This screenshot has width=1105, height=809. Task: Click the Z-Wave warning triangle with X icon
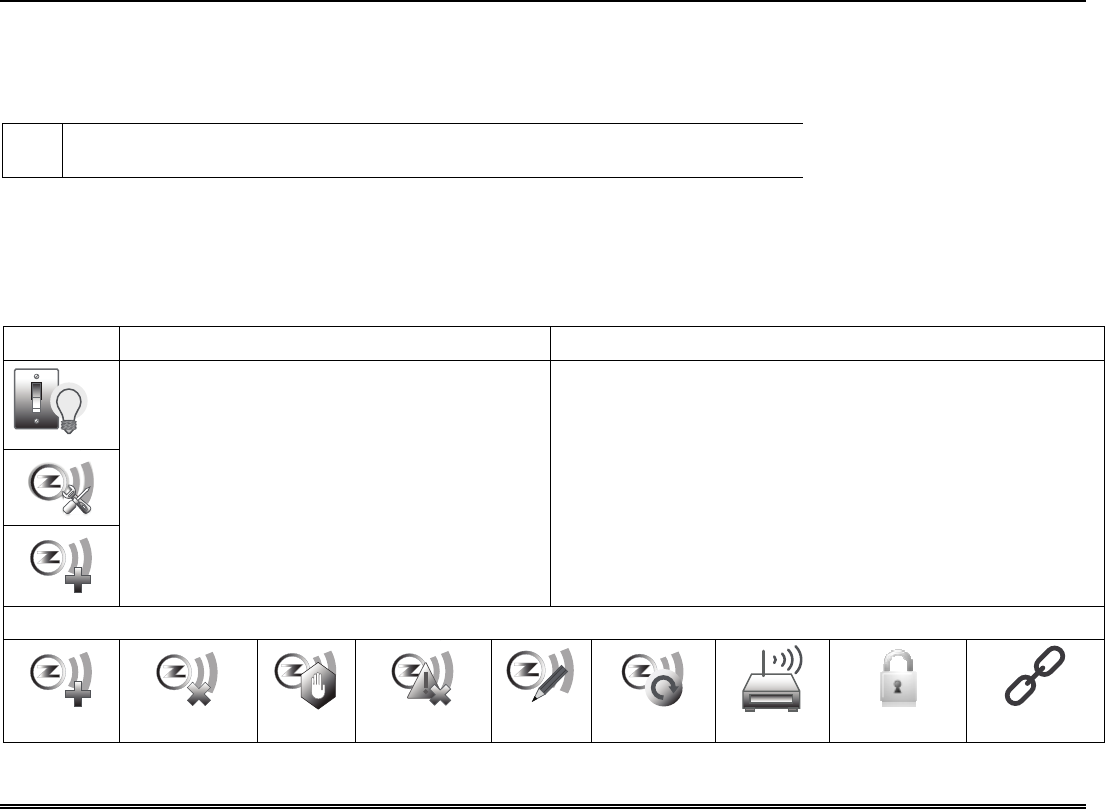[x=423, y=679]
